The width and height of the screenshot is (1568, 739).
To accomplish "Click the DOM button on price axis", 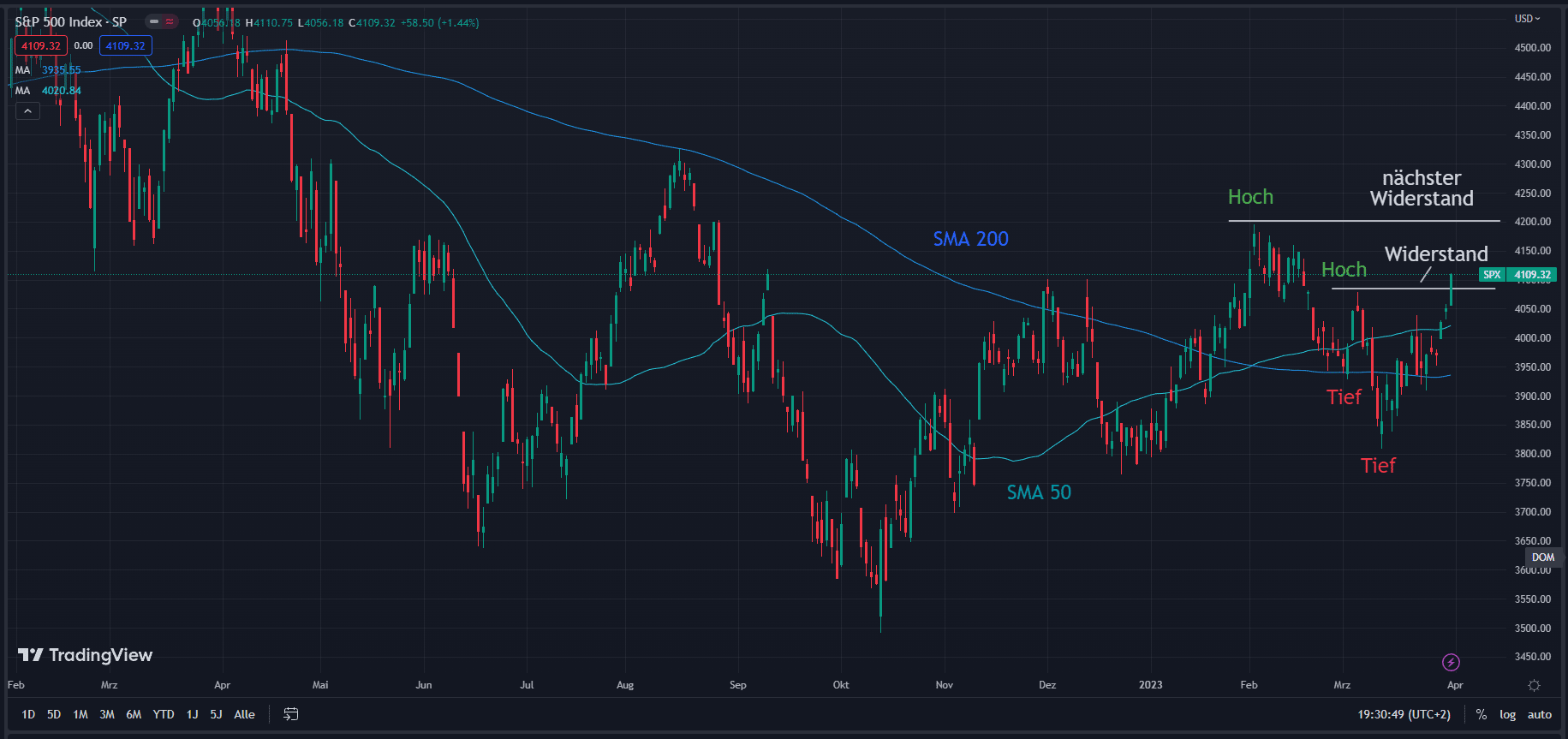I will 1543,557.
